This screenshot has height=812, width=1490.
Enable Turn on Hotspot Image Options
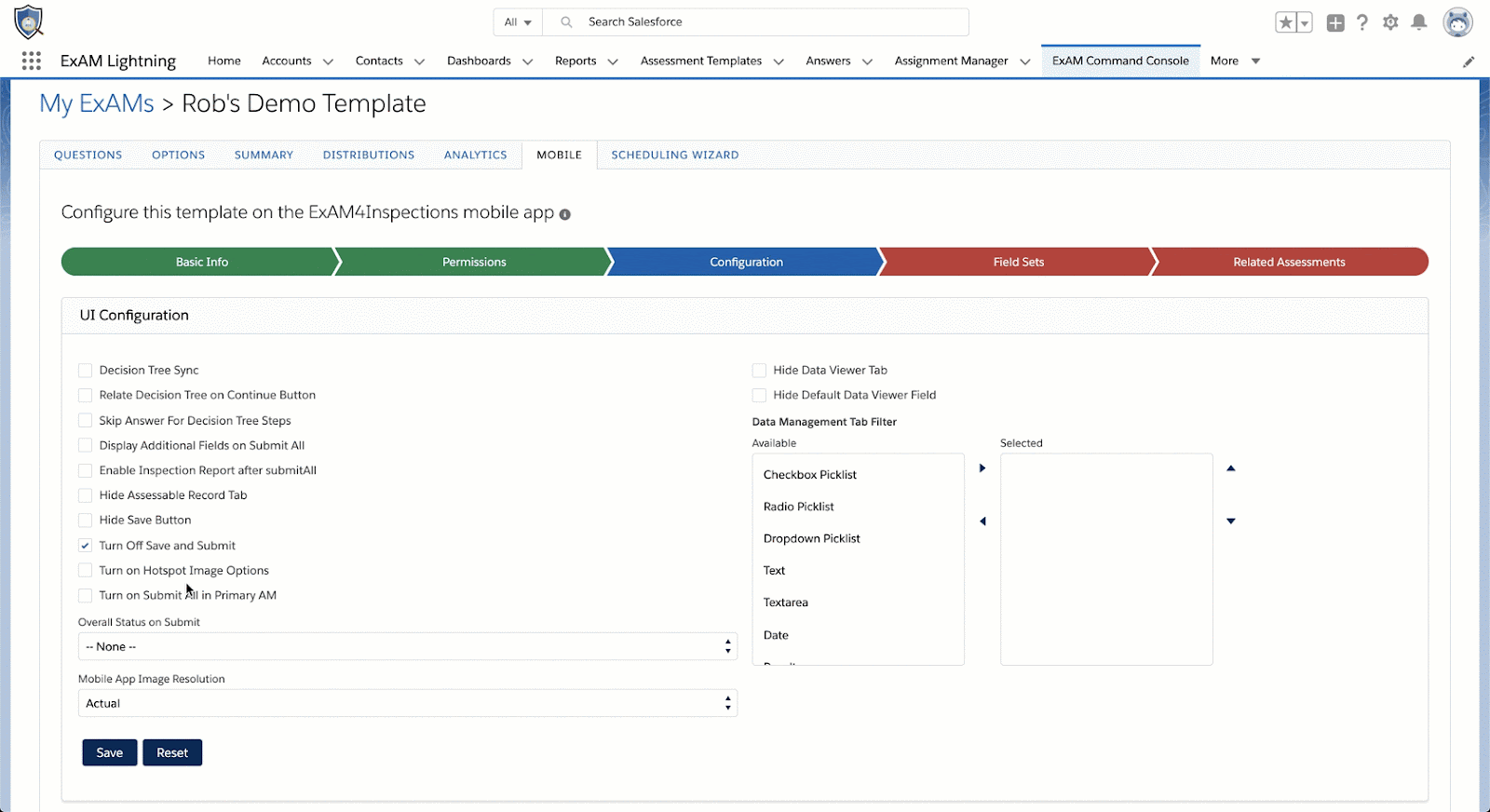[x=86, y=571]
